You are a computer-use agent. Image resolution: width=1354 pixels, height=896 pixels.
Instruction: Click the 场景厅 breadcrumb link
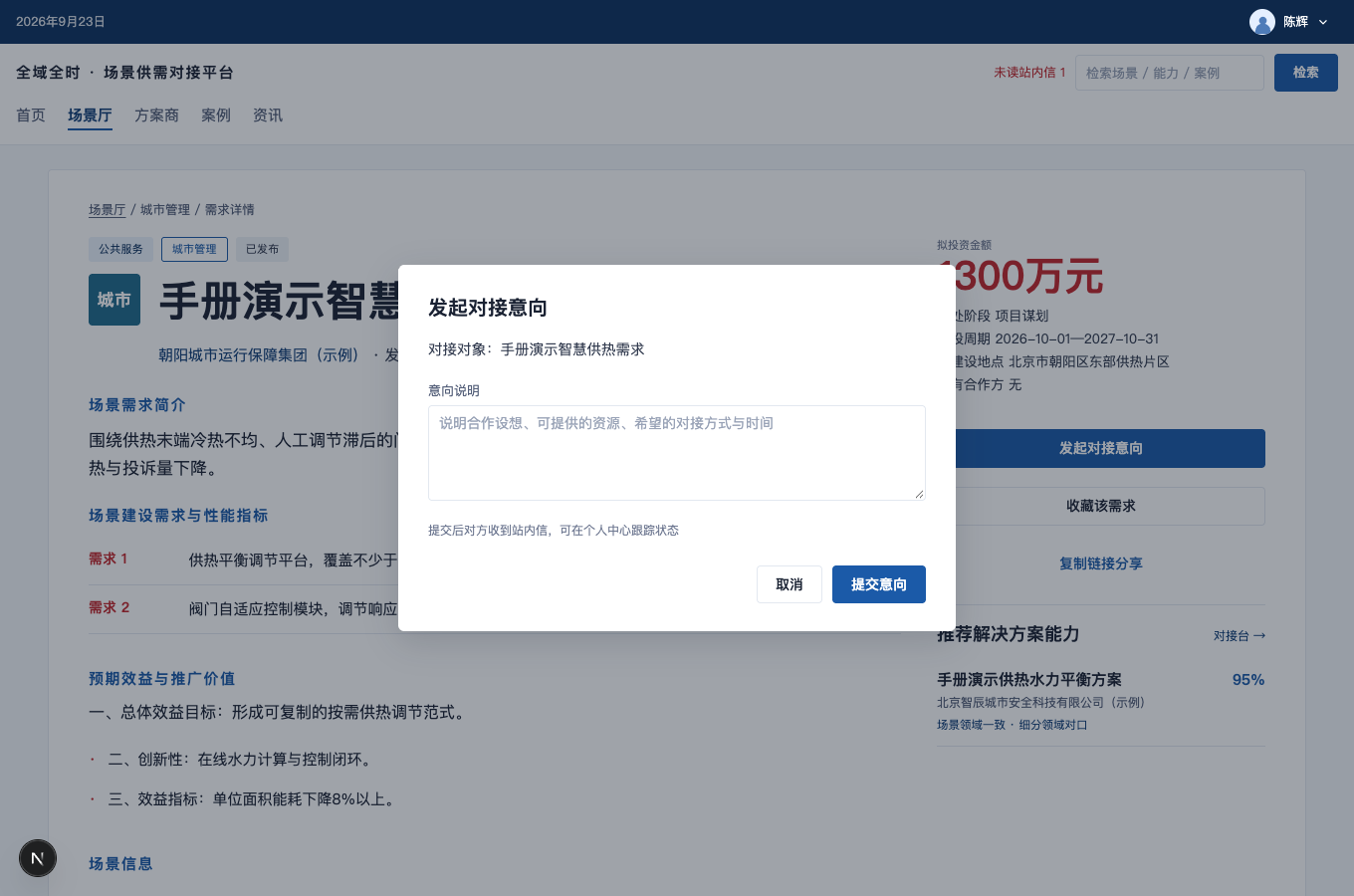click(x=108, y=210)
